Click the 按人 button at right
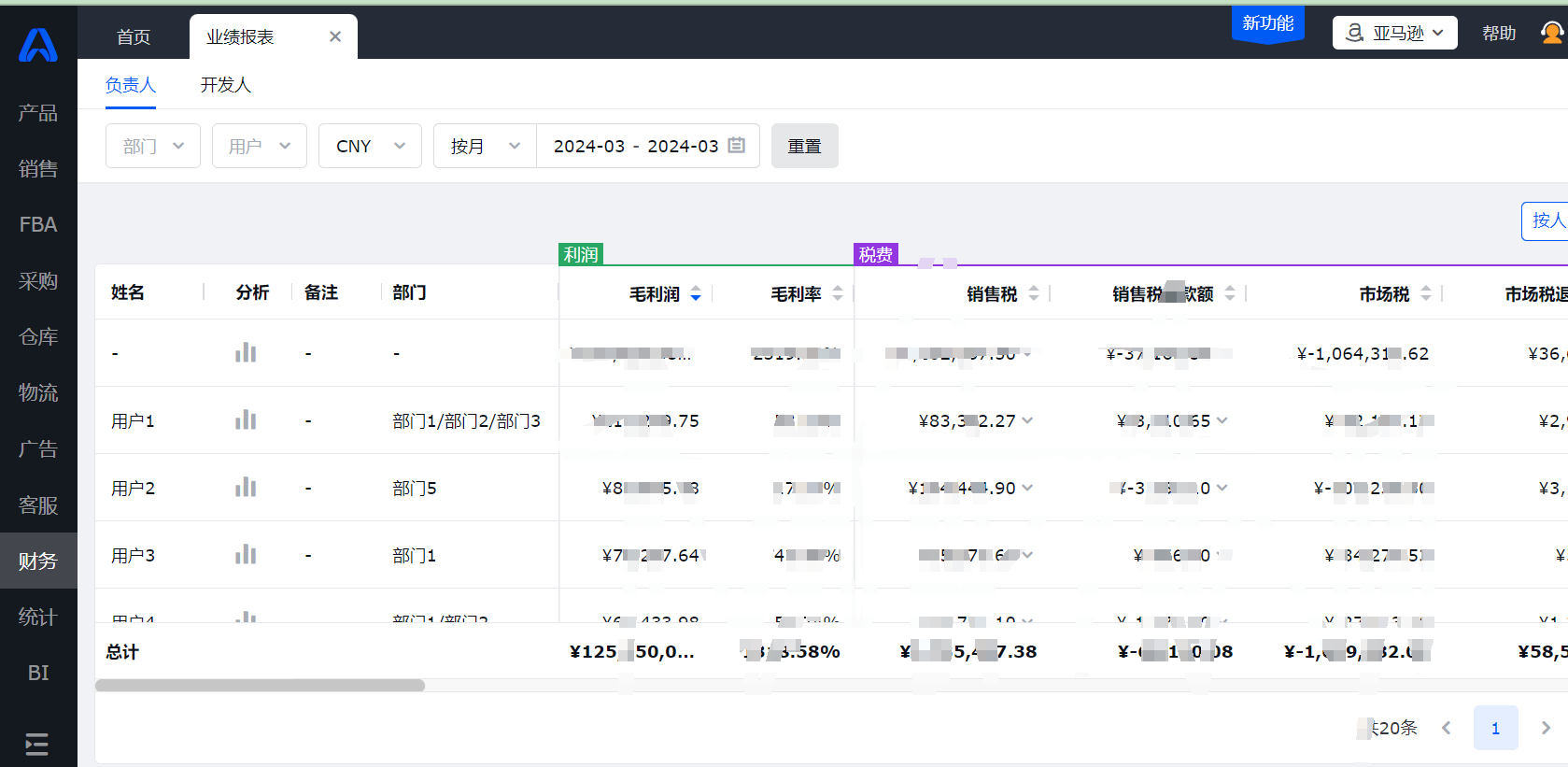 click(x=1547, y=220)
